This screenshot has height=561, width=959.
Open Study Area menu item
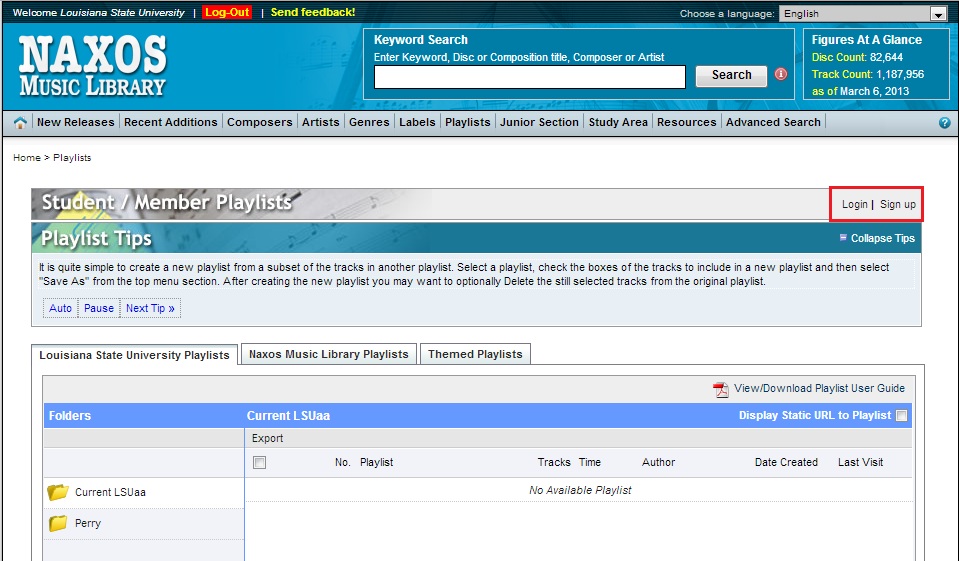click(x=618, y=122)
